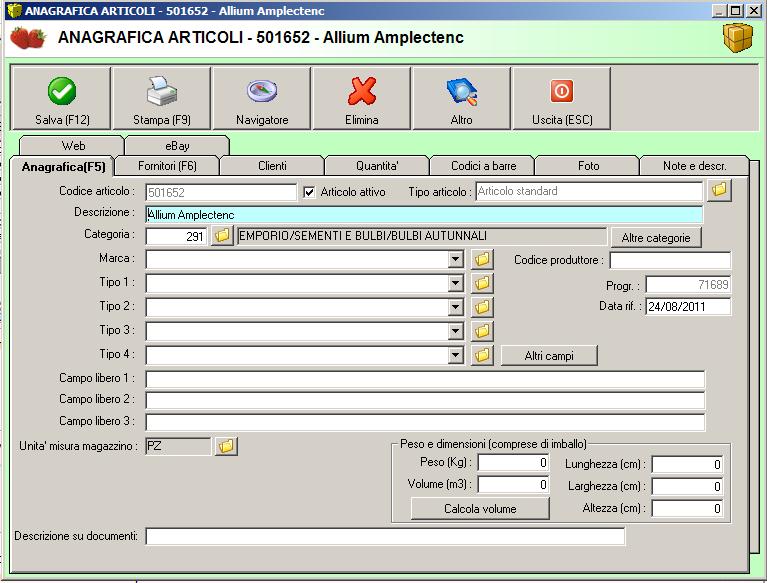Click the Altezza (cm) input field

tap(687, 508)
